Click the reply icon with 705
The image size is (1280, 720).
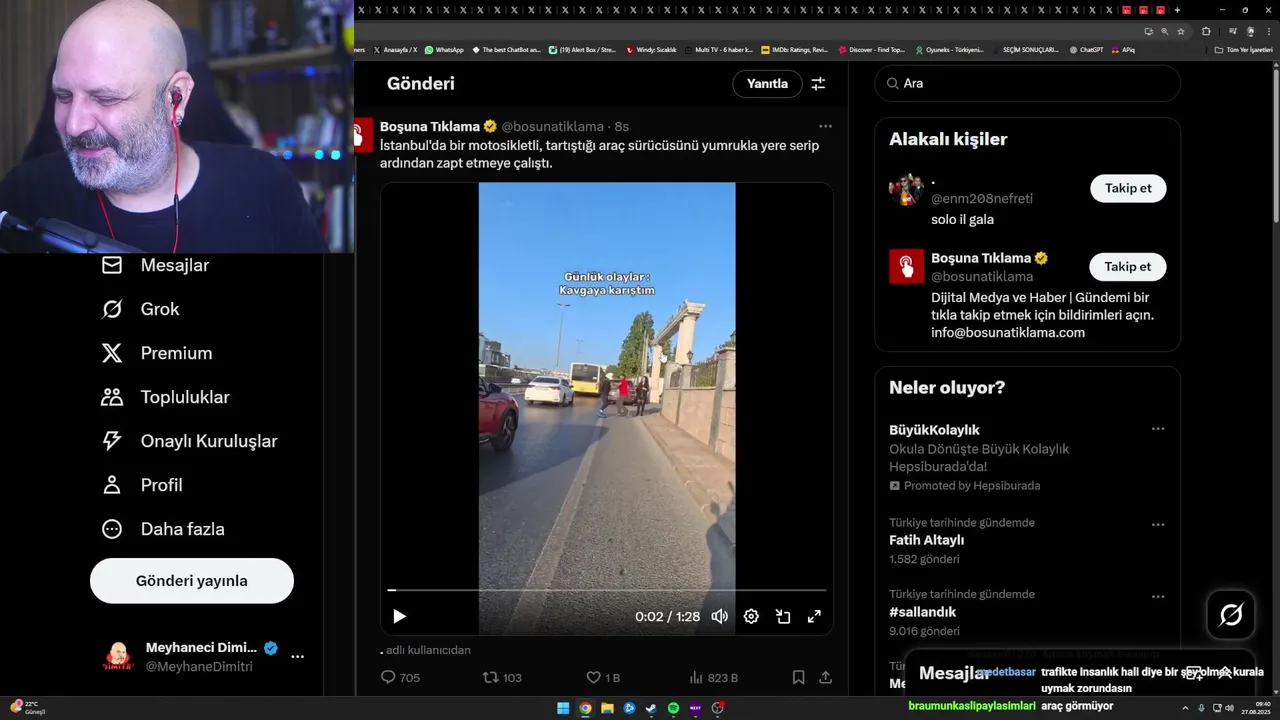click(400, 678)
